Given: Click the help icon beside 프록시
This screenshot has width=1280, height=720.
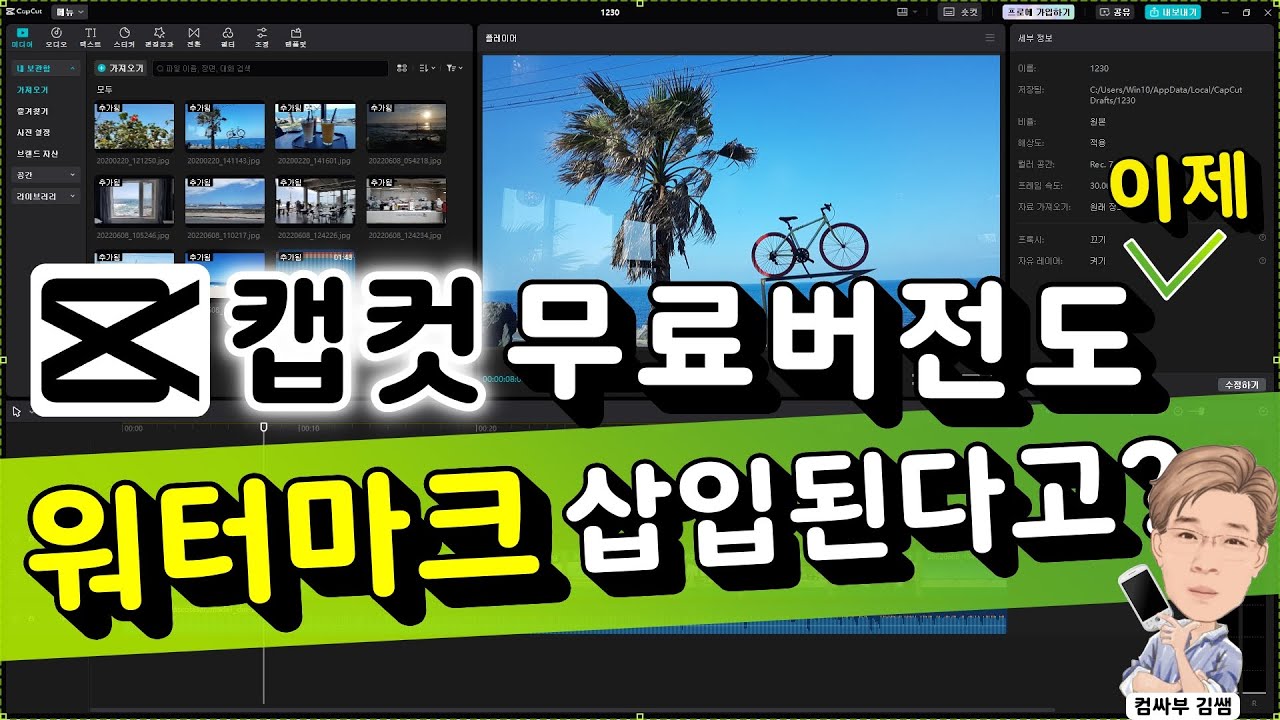Looking at the screenshot, I should coord(1262,238).
